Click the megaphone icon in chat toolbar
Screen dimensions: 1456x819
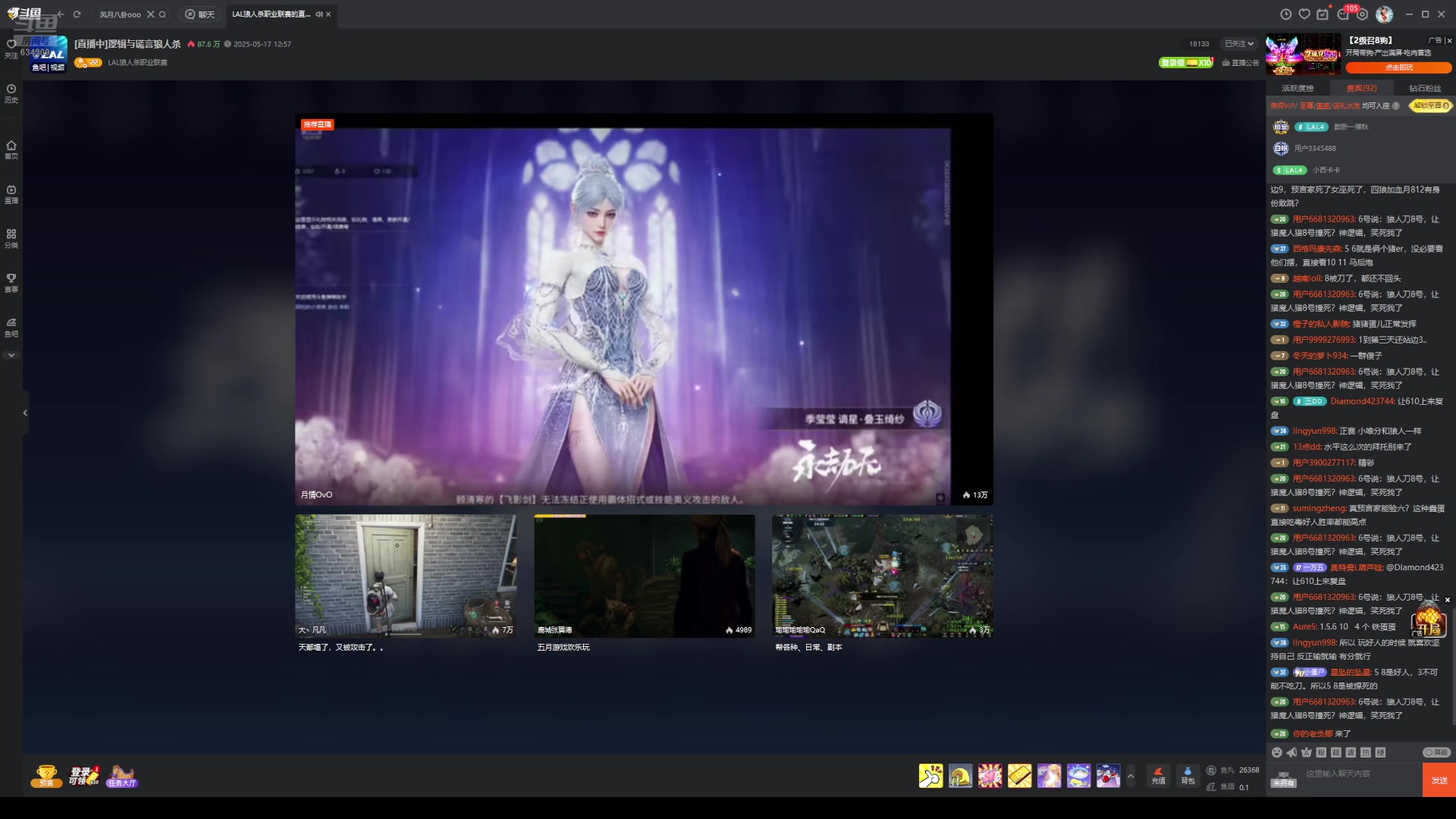pos(1291,752)
